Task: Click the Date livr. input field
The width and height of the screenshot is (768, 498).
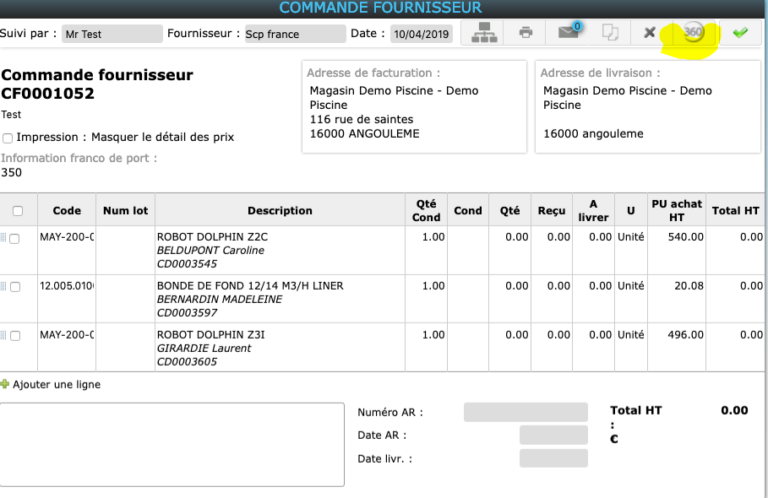Action: coord(553,458)
